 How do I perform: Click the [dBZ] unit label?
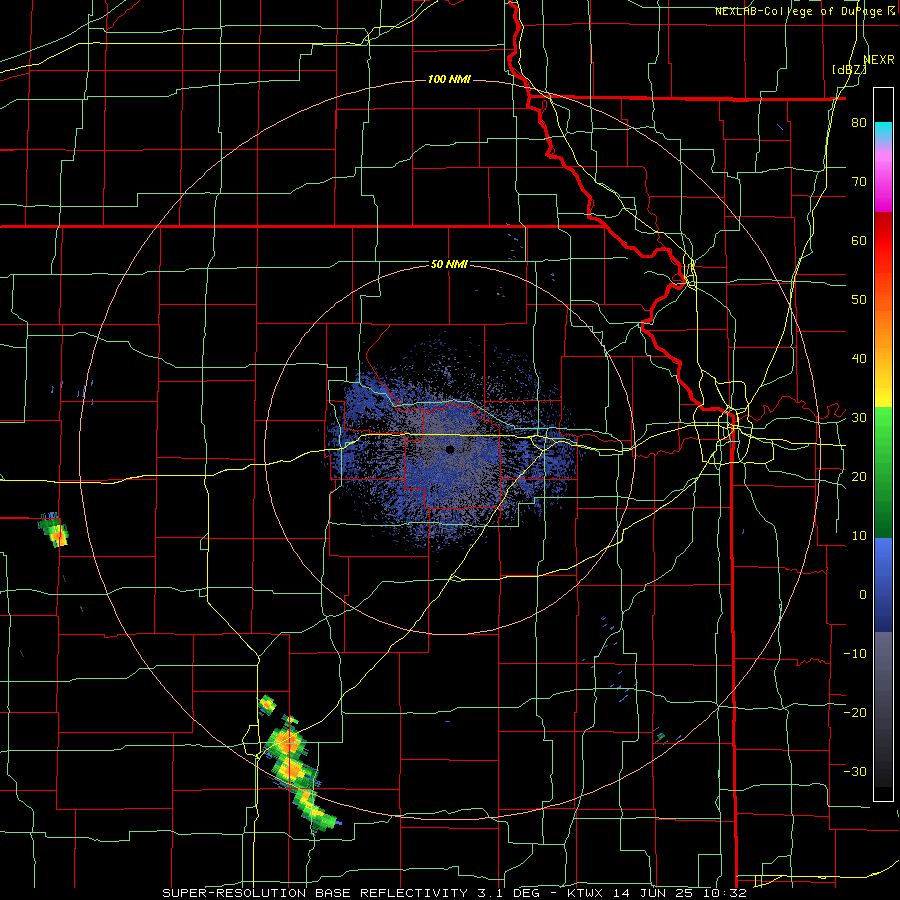(x=849, y=69)
